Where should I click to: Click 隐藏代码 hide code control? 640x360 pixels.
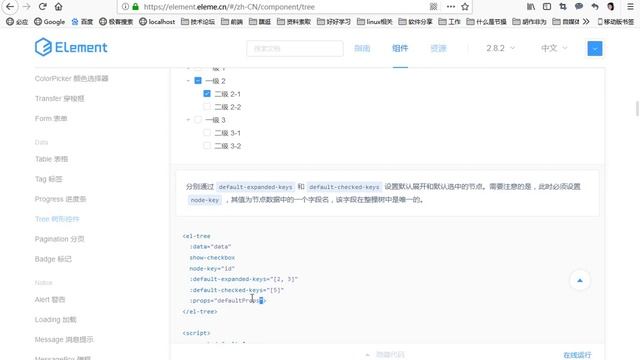385,355
